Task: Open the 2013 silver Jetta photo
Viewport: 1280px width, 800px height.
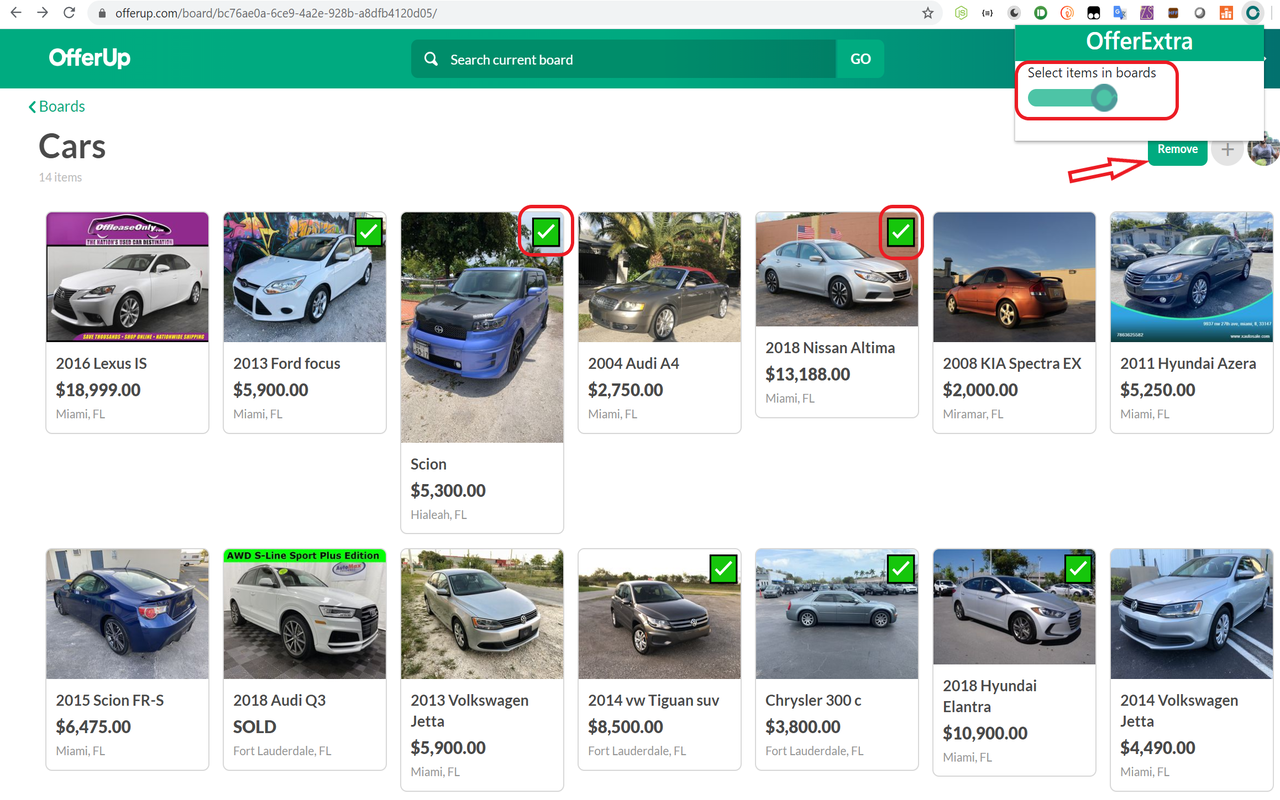Action: tap(482, 614)
